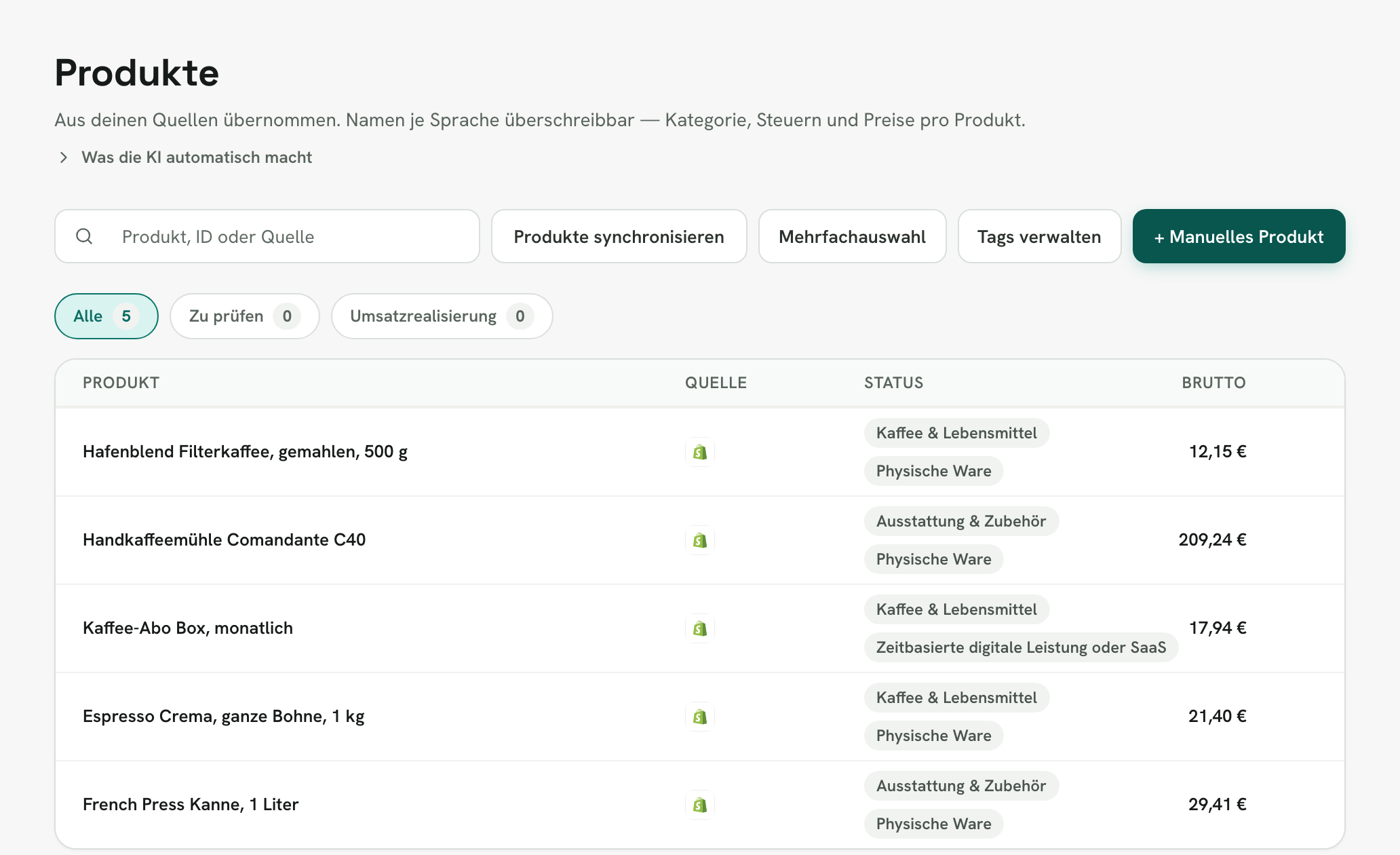
Task: Open product 'Kaffee-Abo Box, monatlich'
Action: [x=188, y=628]
